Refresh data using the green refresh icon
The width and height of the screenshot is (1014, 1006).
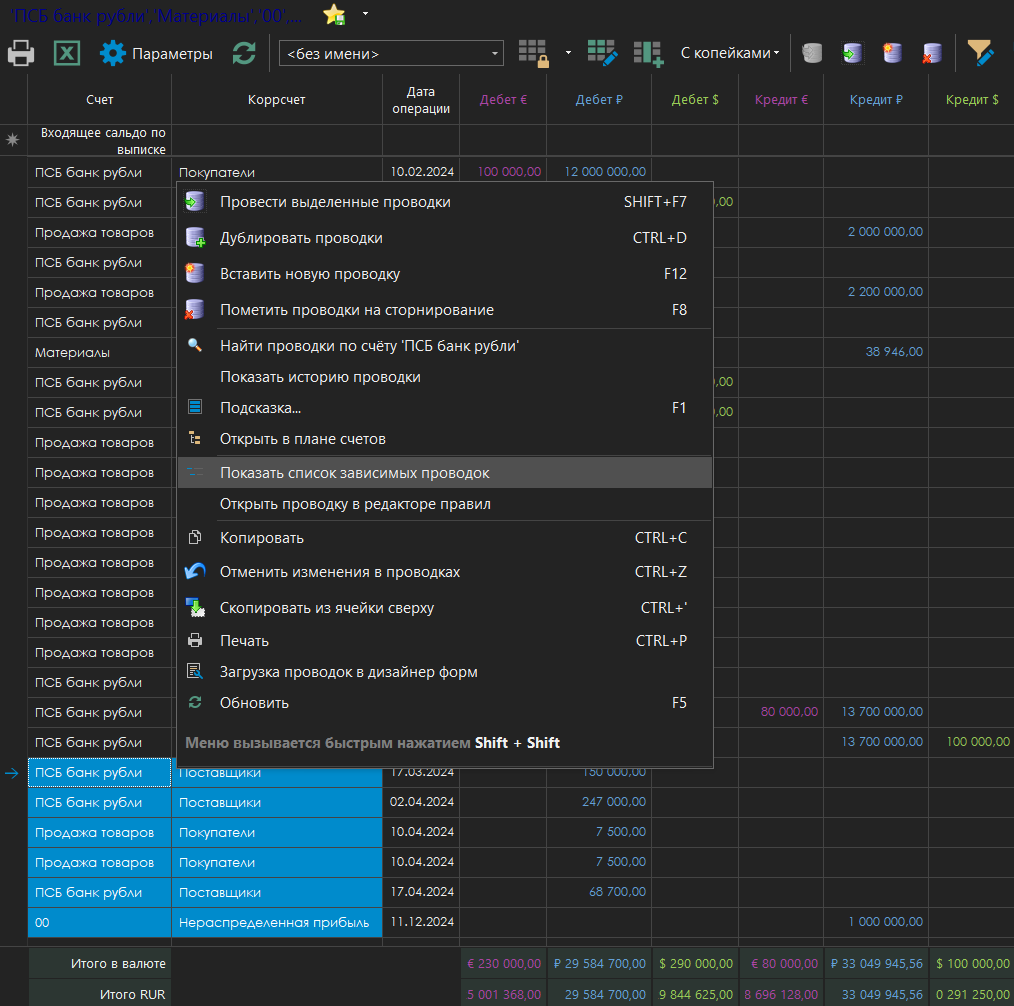(x=243, y=53)
